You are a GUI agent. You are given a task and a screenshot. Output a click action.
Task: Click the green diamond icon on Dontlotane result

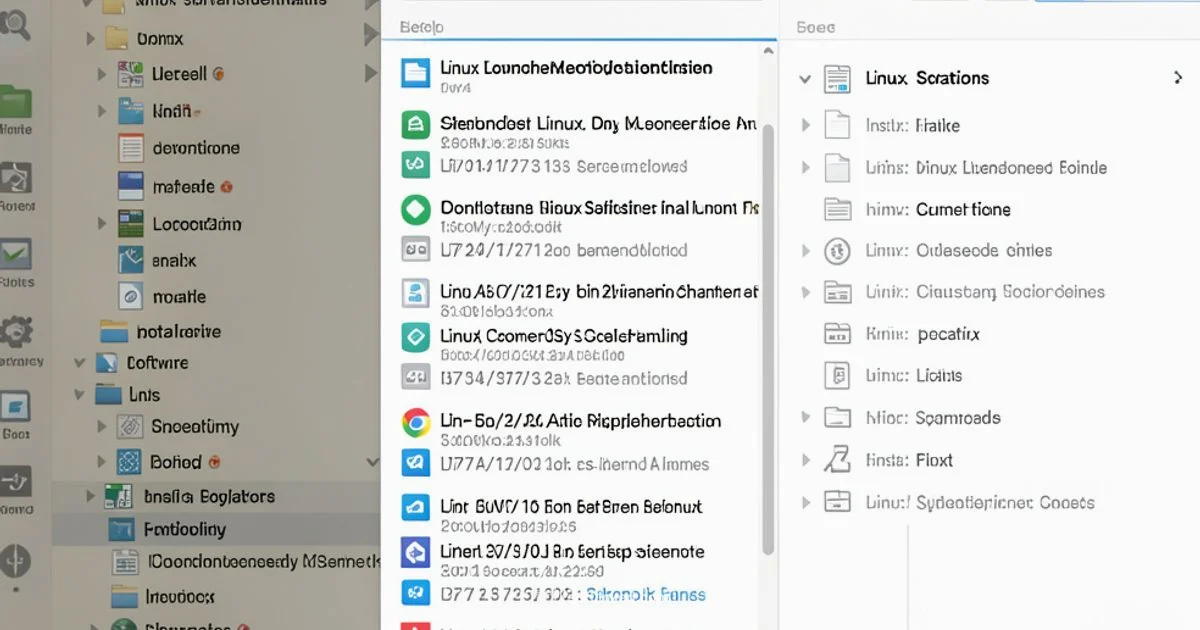tap(415, 211)
